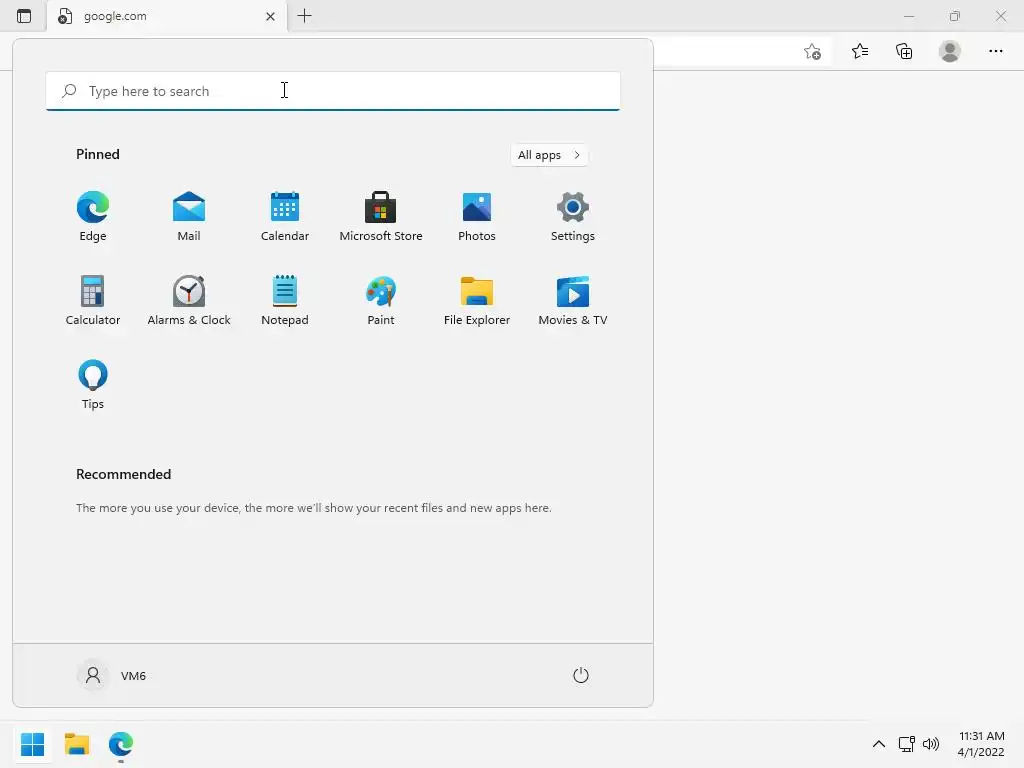
Task: Launch the pinned Calculator app
Action: tap(93, 300)
